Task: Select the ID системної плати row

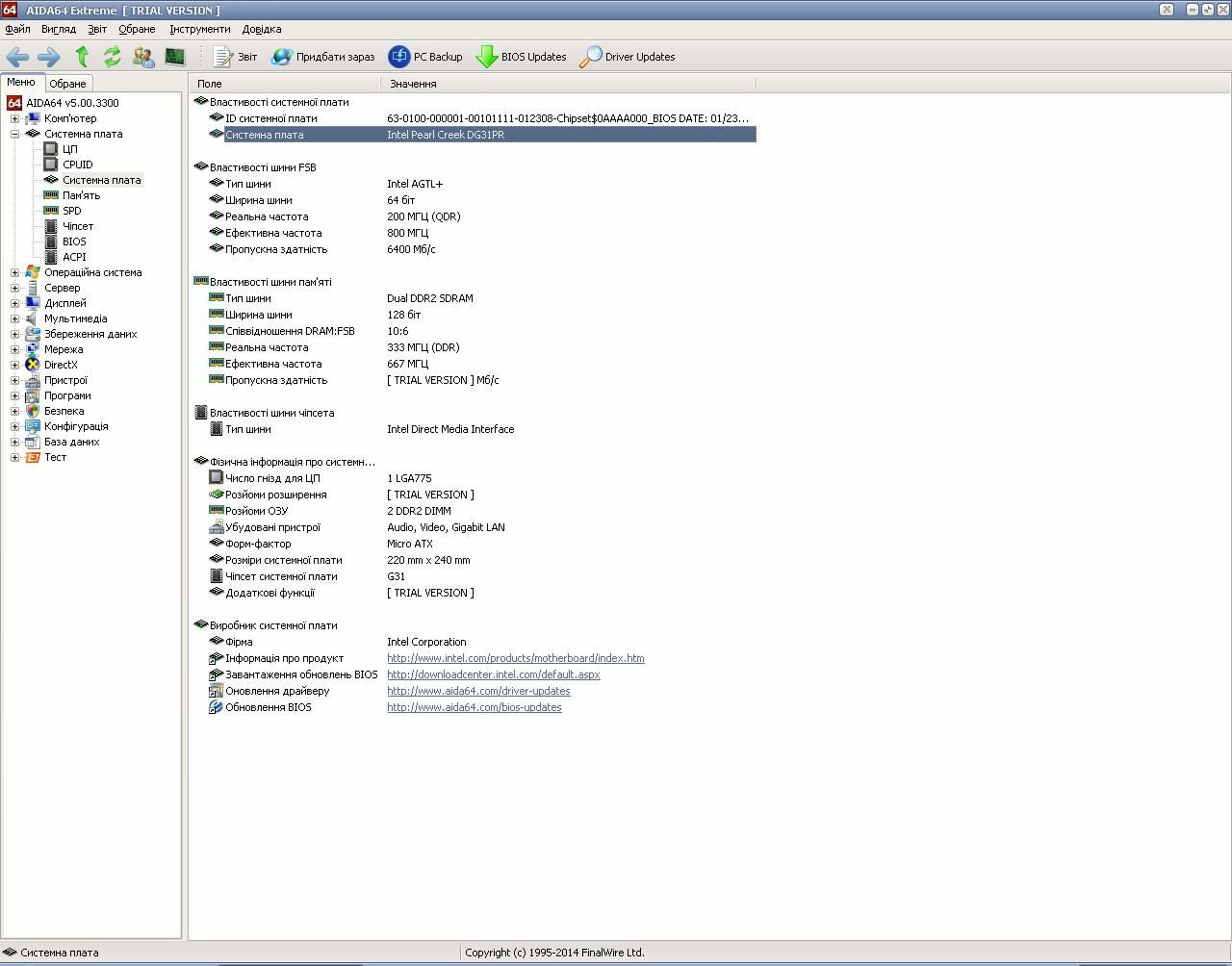Action: coord(481,118)
